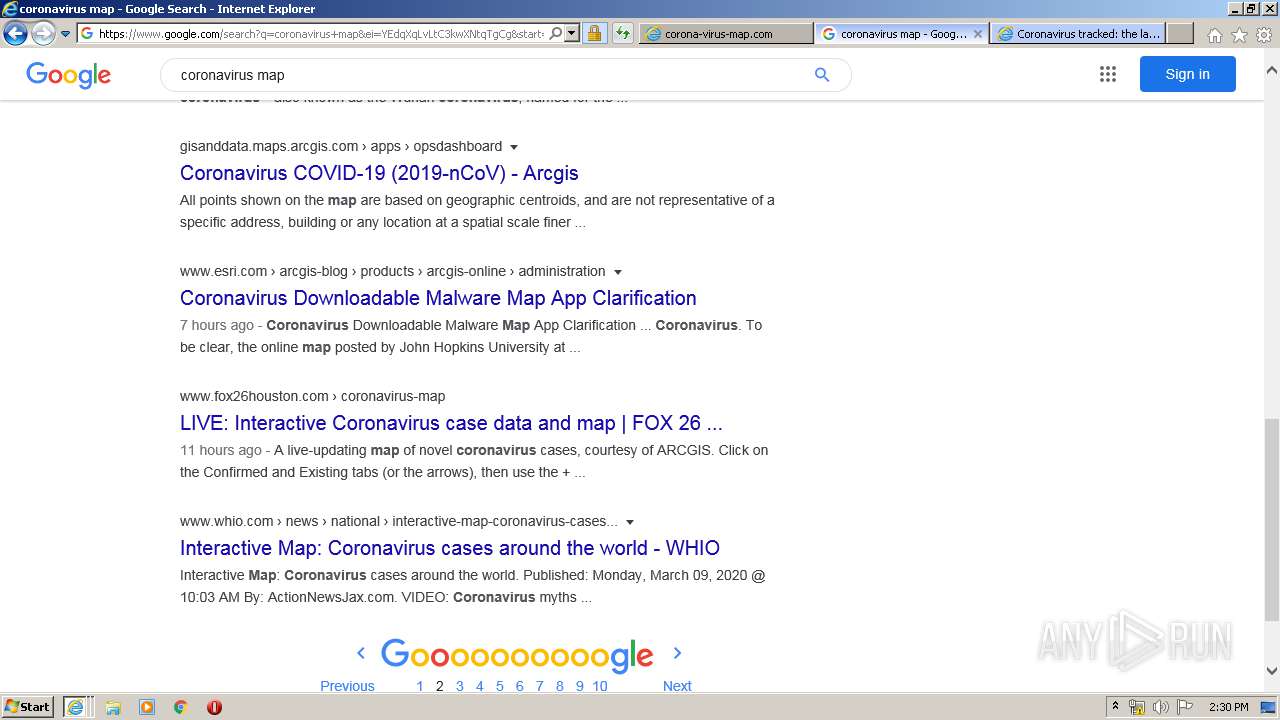Image resolution: width=1280 pixels, height=720 pixels.
Task: Go to results page 5
Action: 500,686
